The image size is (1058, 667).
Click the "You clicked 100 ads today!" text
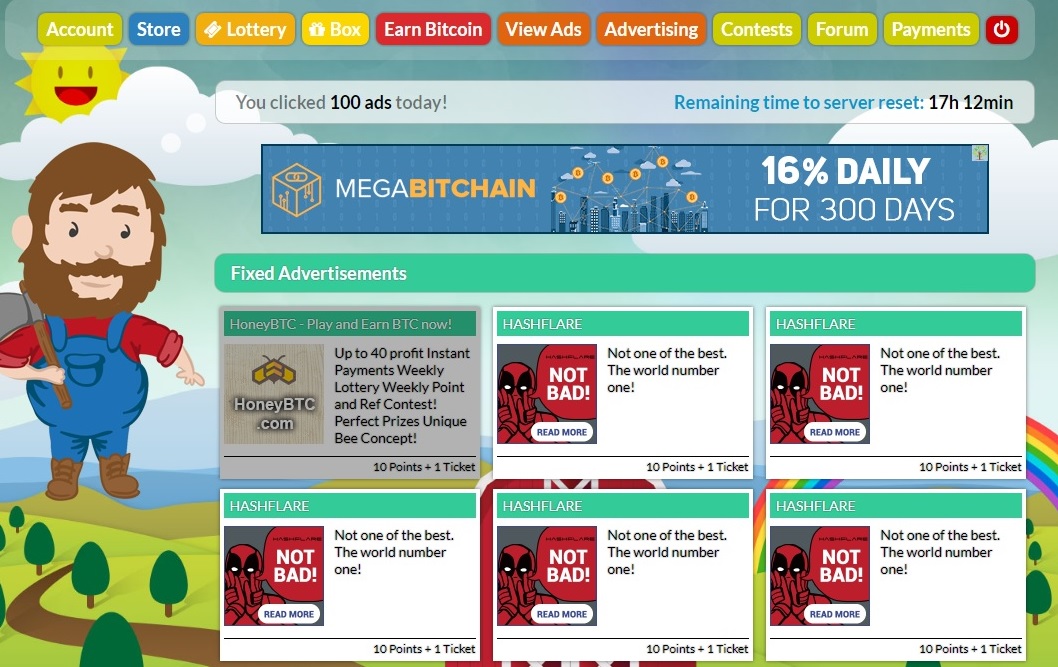pyautogui.click(x=341, y=103)
